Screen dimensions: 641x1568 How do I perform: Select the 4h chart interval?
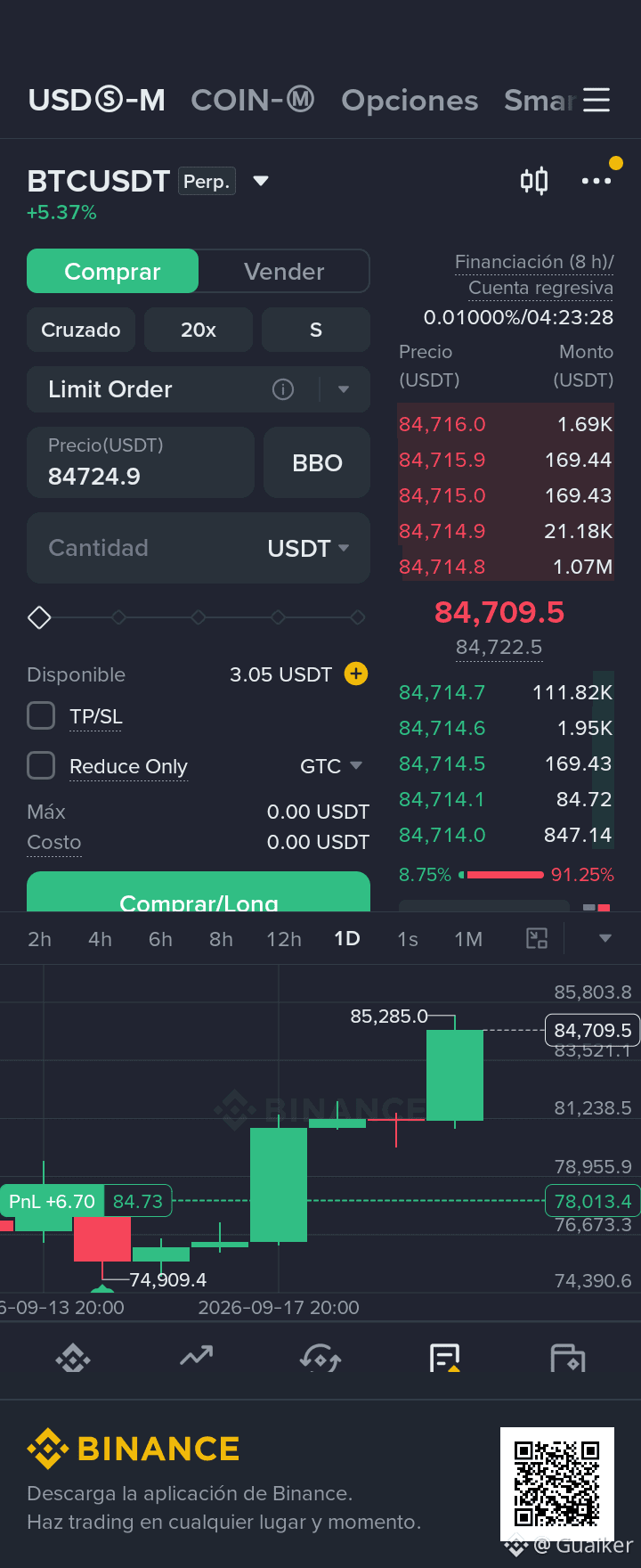click(x=101, y=939)
